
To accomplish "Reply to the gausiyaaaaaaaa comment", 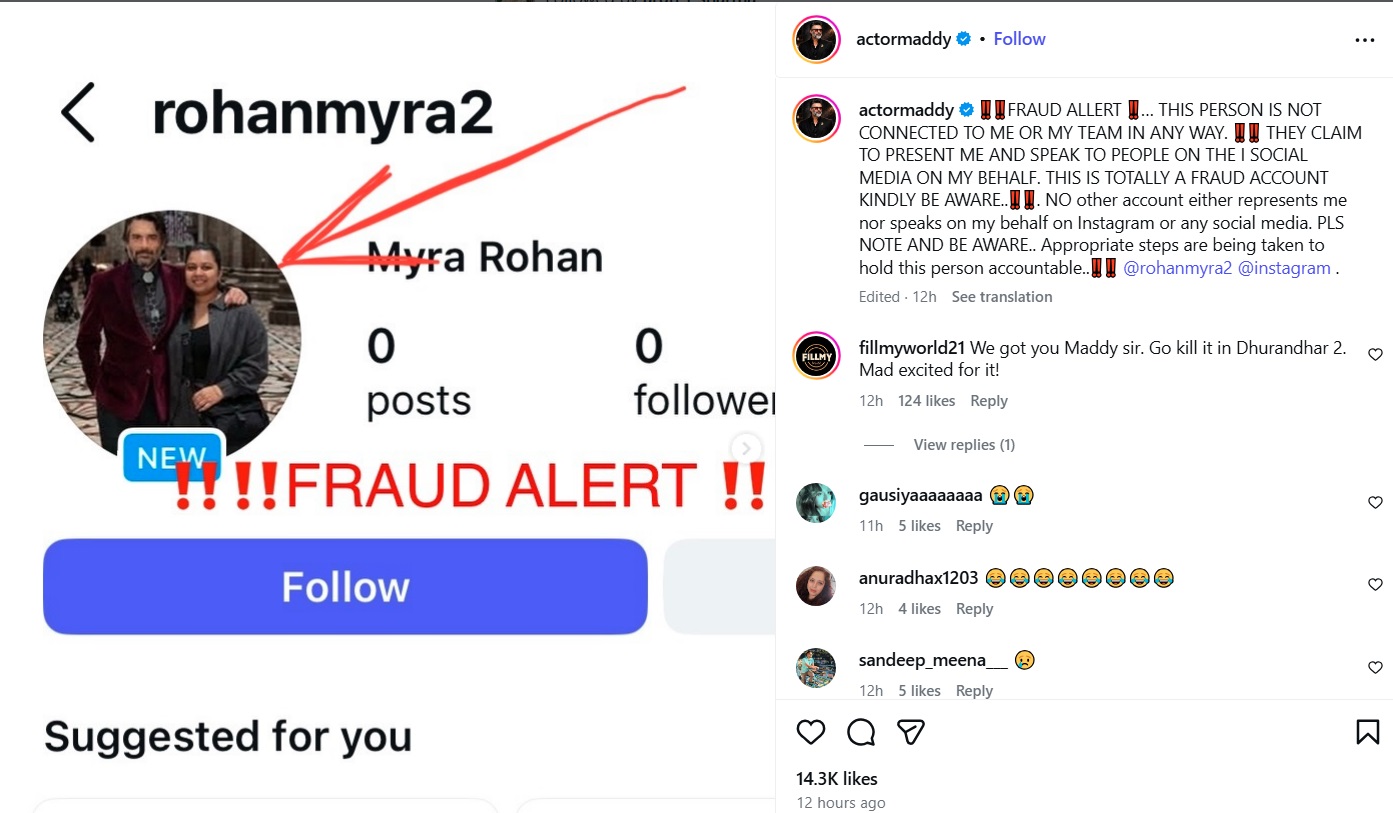I will (x=974, y=526).
